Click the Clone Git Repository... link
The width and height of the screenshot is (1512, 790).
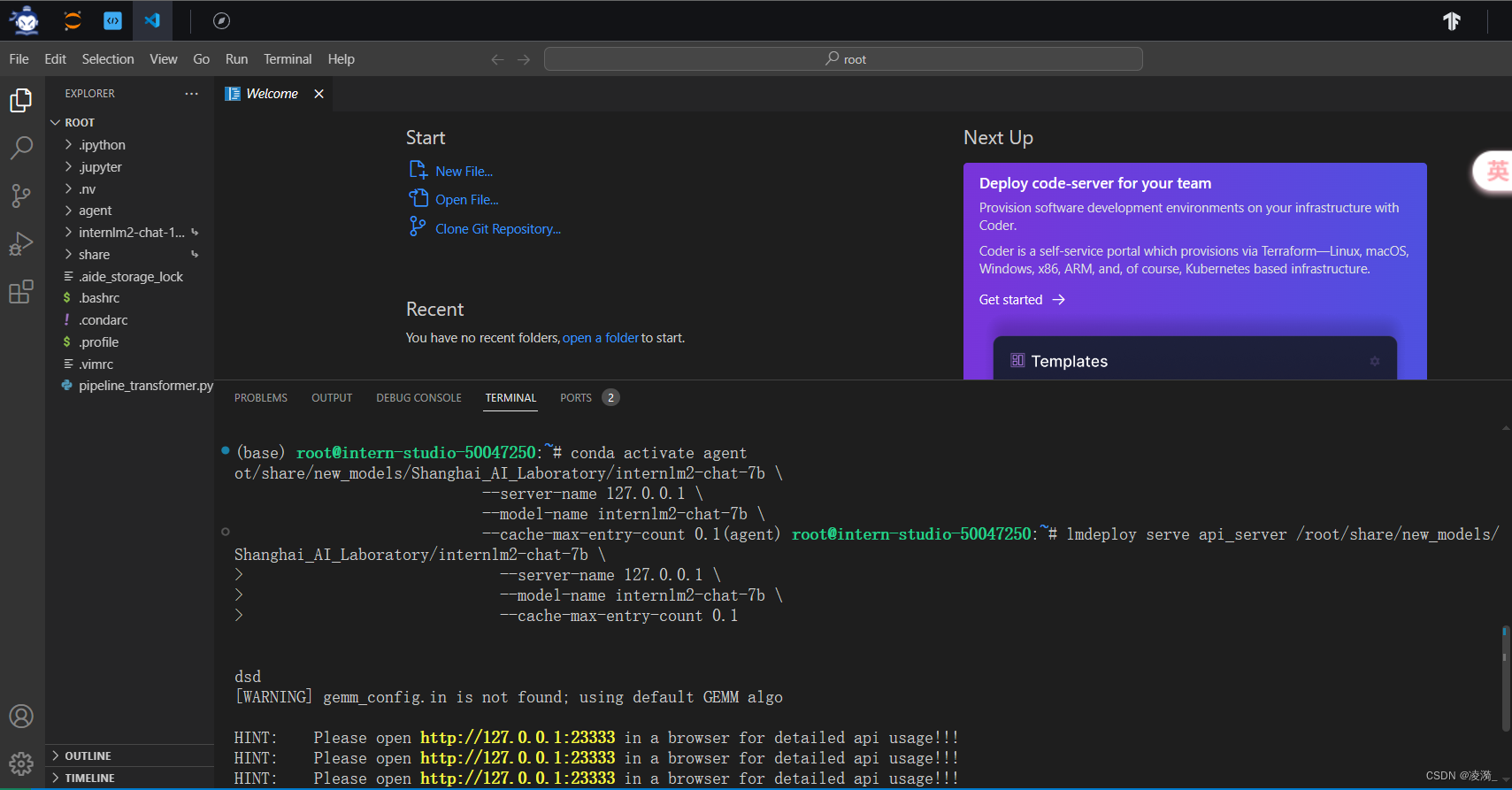tap(498, 229)
